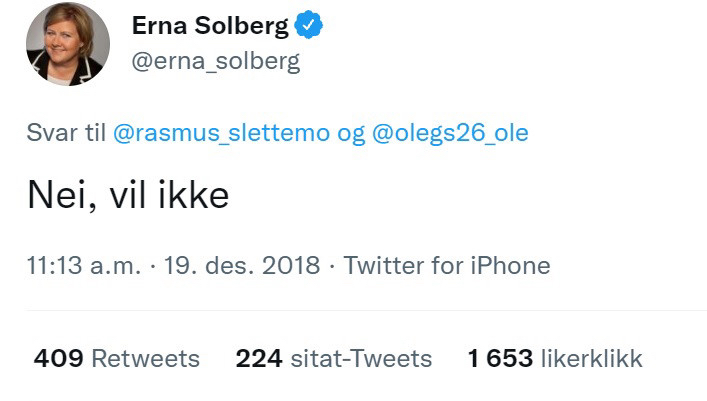Click the 224 quote count number

(259, 358)
